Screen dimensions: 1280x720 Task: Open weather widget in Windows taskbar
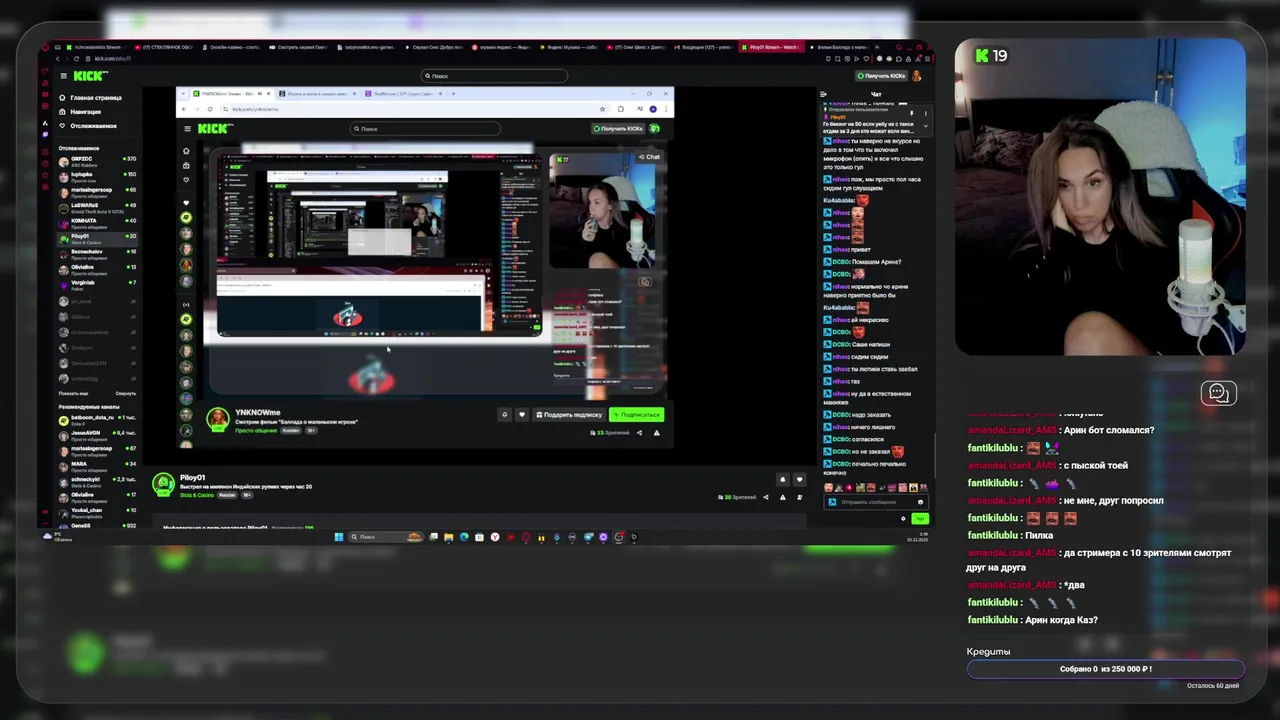coord(58,537)
